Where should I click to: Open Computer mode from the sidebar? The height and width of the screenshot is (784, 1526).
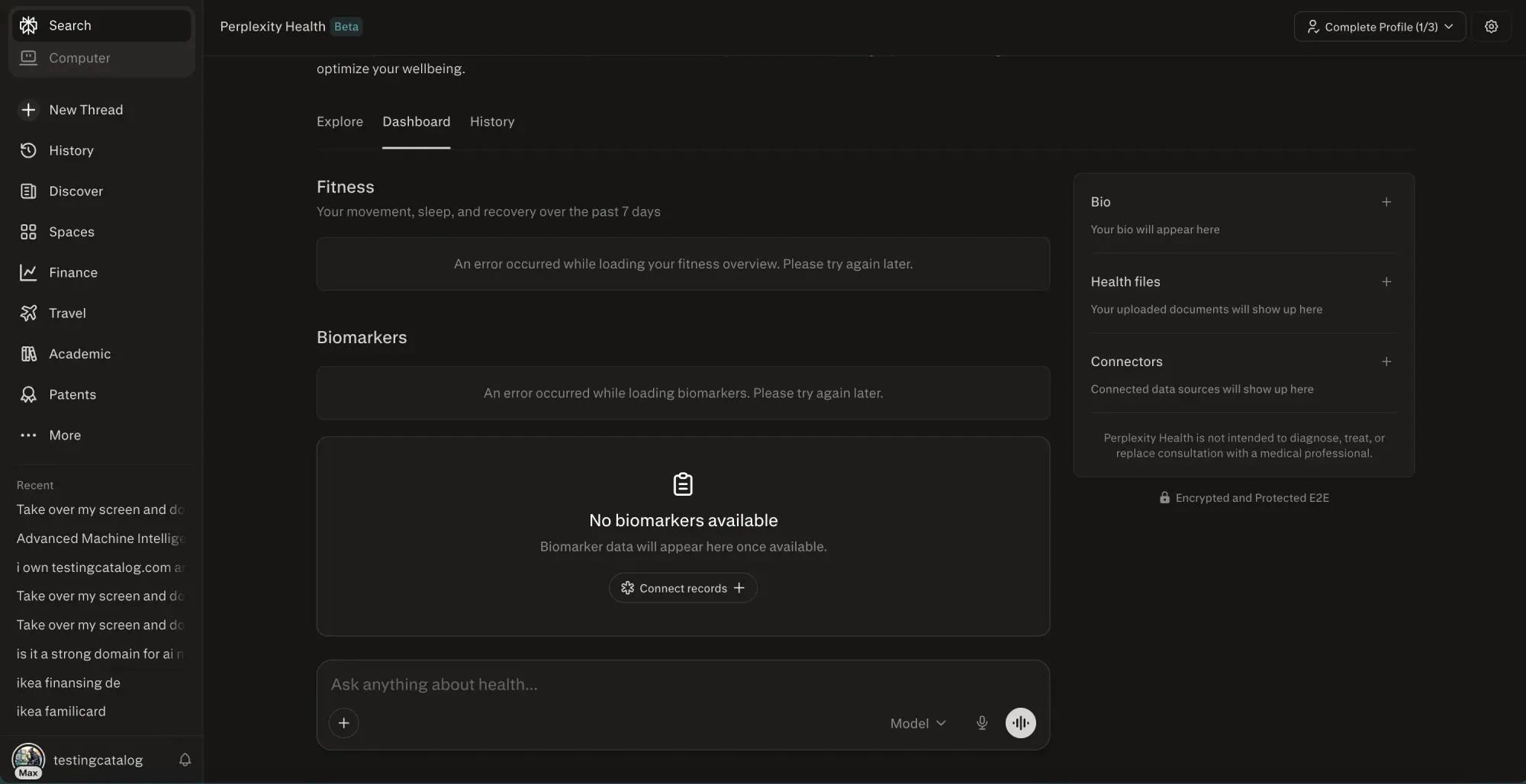click(79, 58)
